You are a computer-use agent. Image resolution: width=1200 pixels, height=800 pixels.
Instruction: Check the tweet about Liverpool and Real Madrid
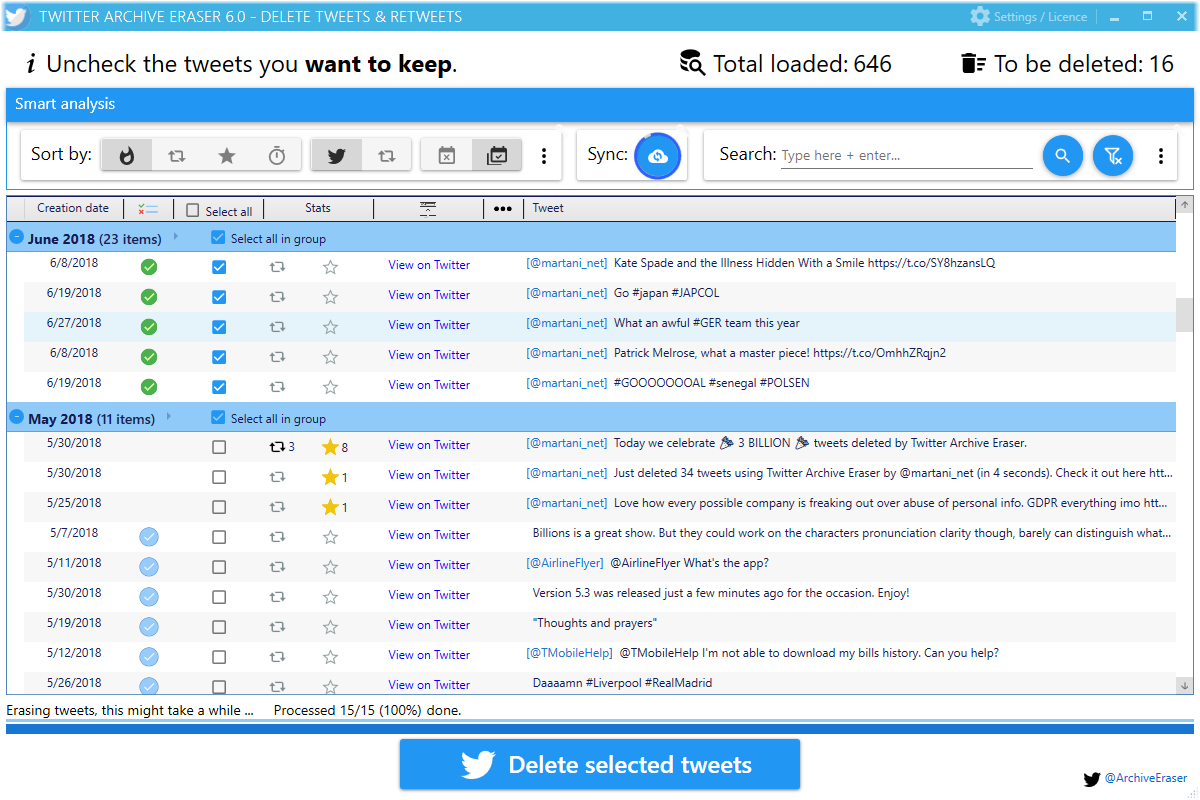click(218, 686)
